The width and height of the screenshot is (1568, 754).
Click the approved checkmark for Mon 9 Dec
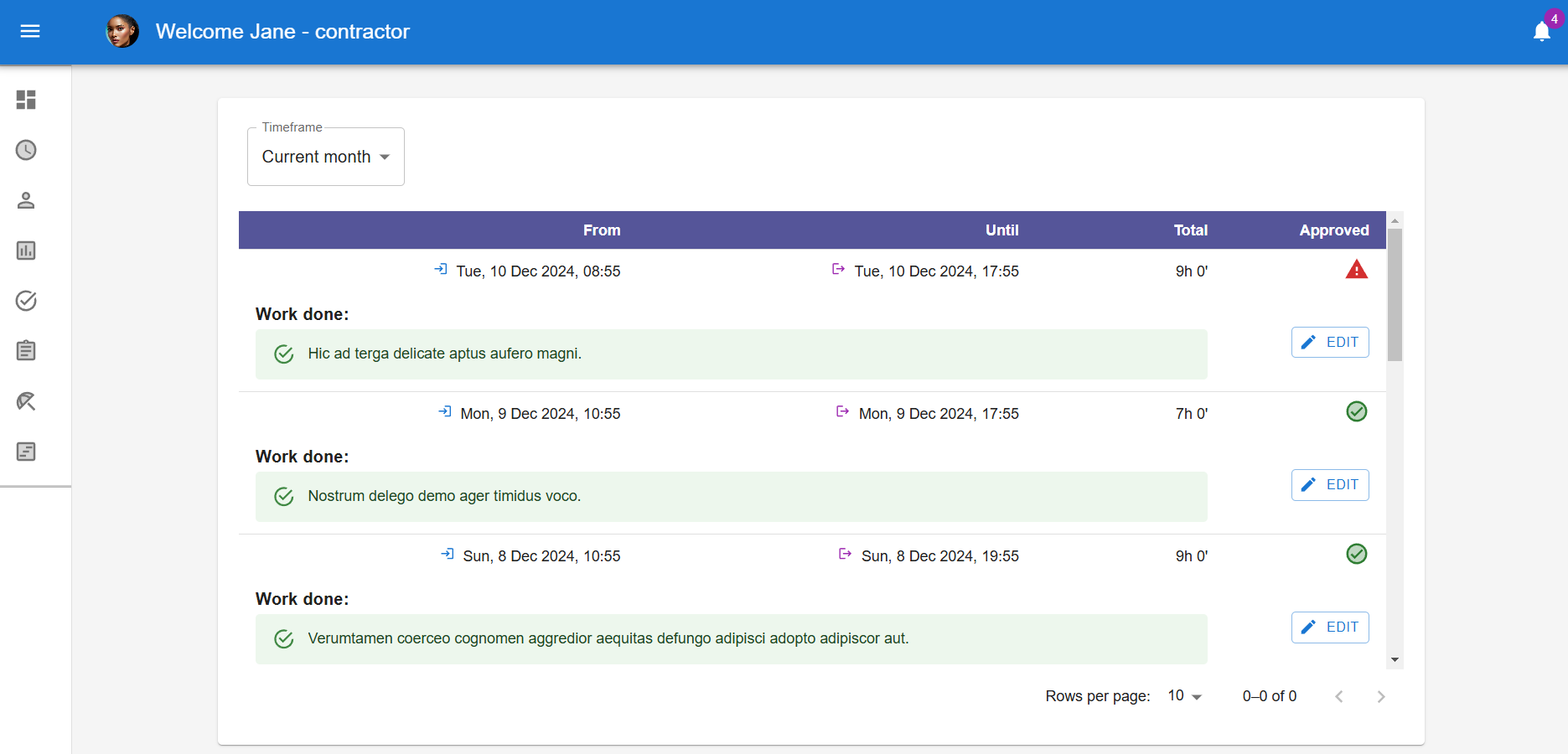(x=1357, y=411)
